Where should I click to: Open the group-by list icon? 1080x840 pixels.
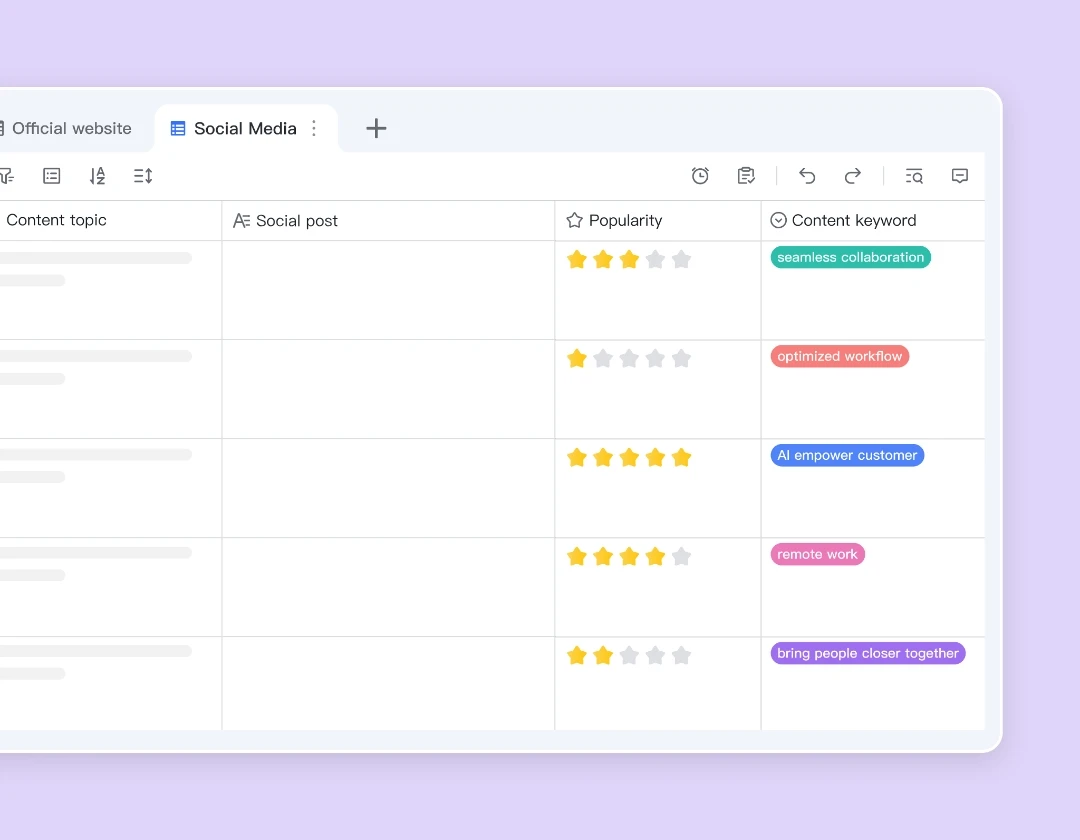[x=52, y=176]
